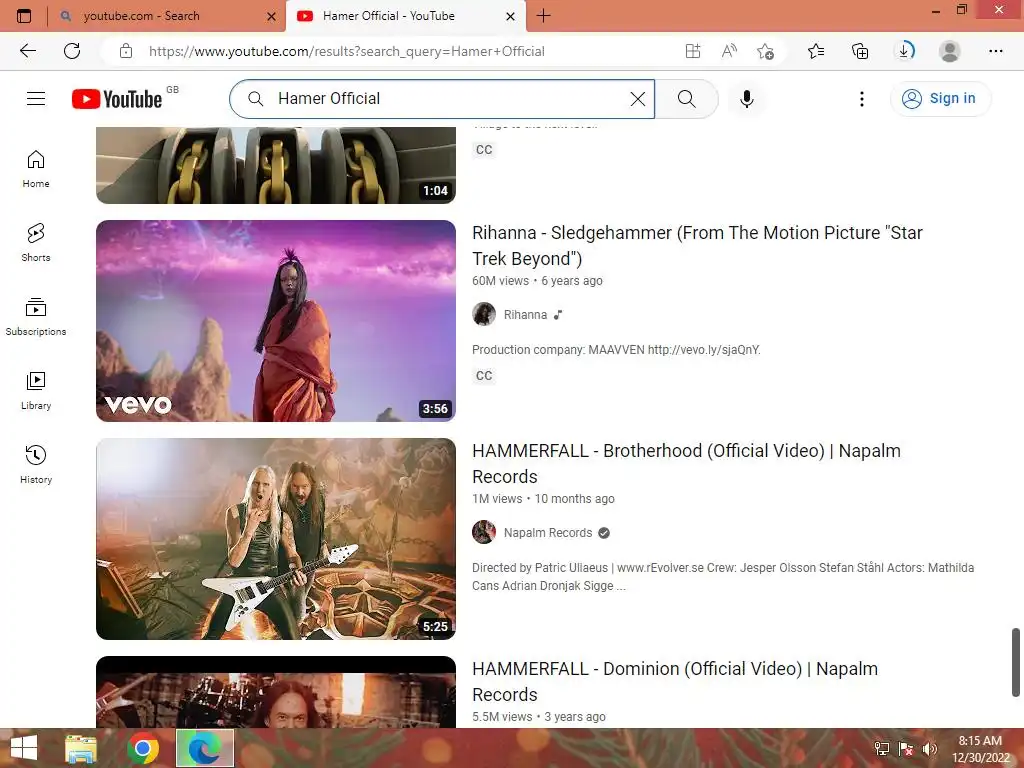Screen dimensions: 1024x768
Task: Open Shorts in the sidebar
Action: (36, 242)
